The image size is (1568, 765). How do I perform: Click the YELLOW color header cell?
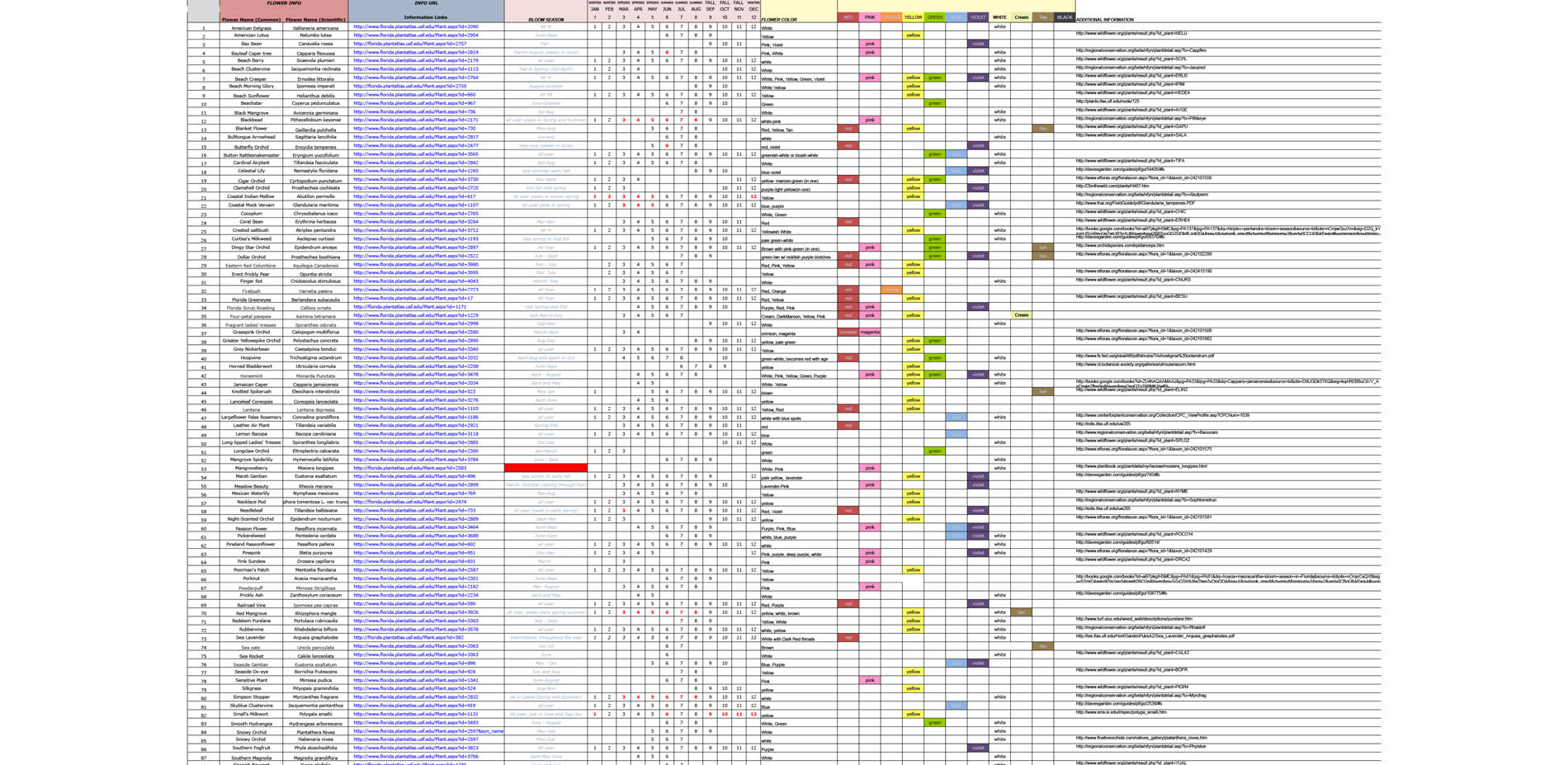coord(913,17)
